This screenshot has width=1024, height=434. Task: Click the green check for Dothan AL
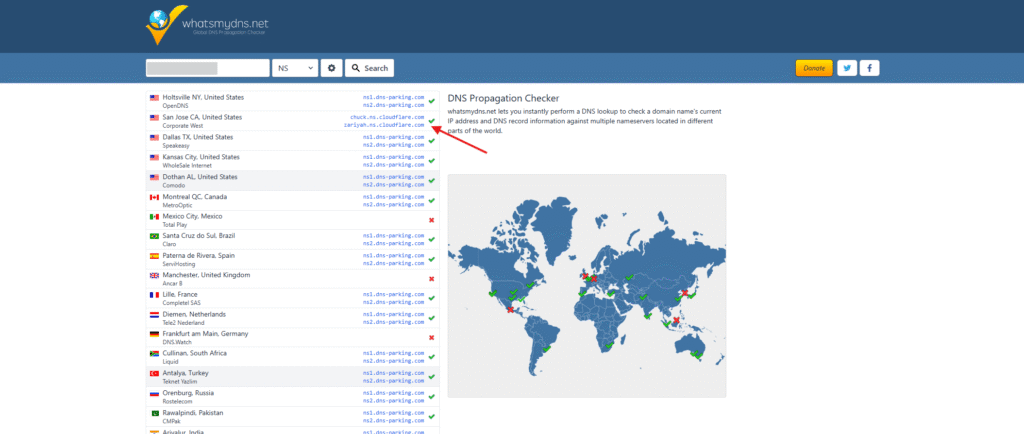point(431,181)
